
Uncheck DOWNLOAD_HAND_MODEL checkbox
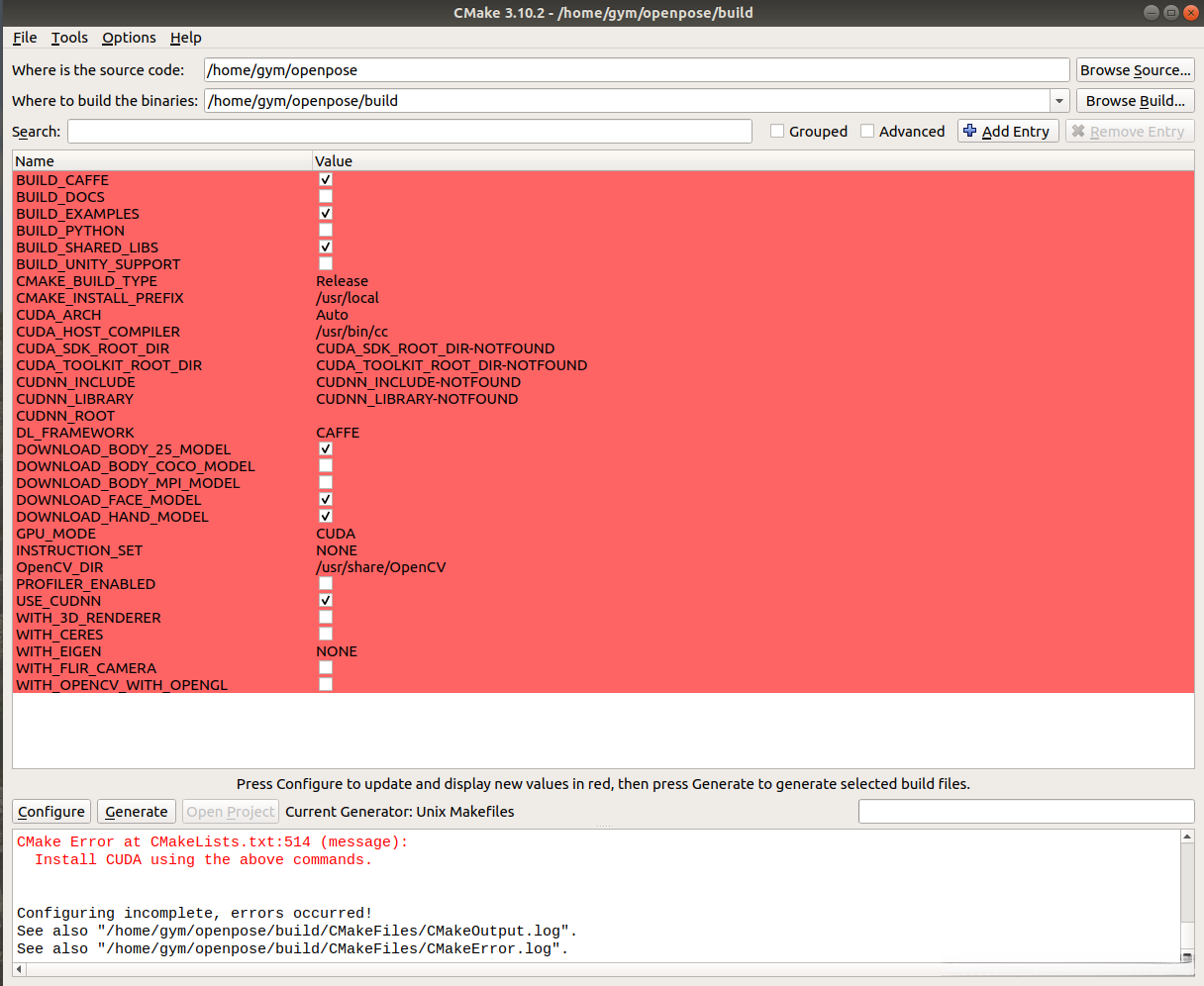(325, 517)
